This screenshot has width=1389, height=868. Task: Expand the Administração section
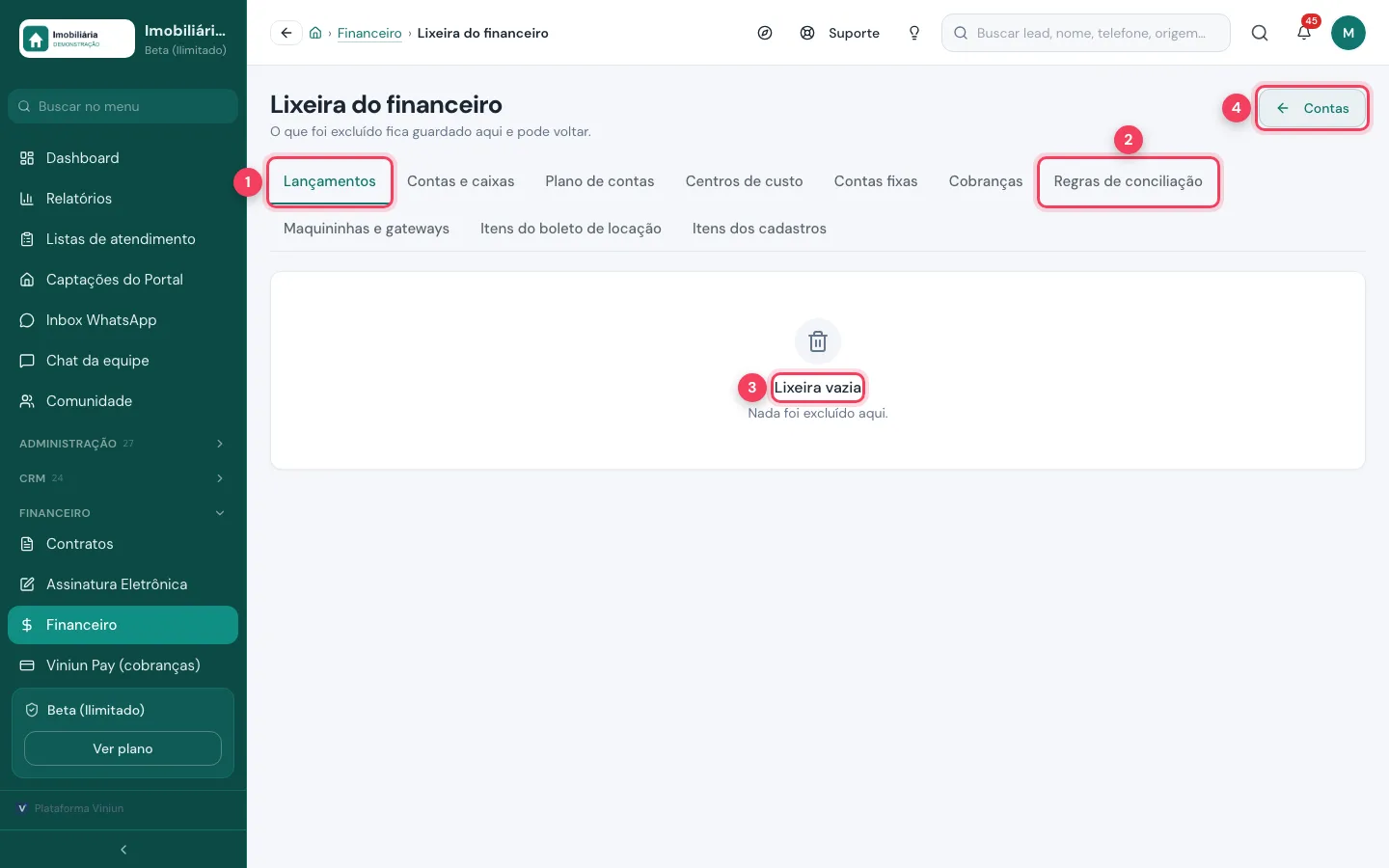(x=123, y=444)
